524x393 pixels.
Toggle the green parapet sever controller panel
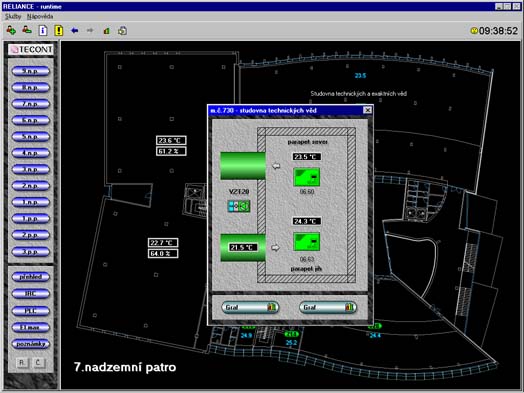point(306,177)
